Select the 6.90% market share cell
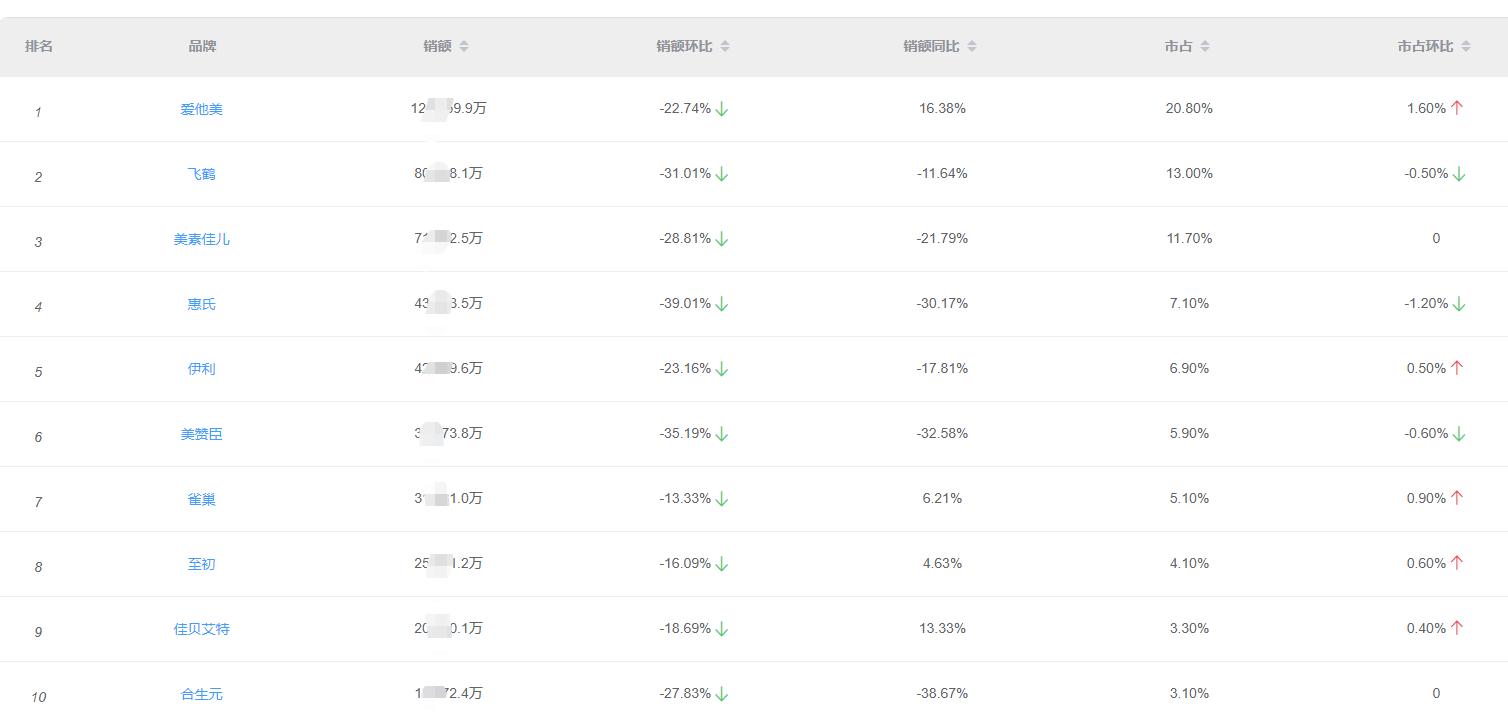This screenshot has height=716, width=1508. [1189, 368]
